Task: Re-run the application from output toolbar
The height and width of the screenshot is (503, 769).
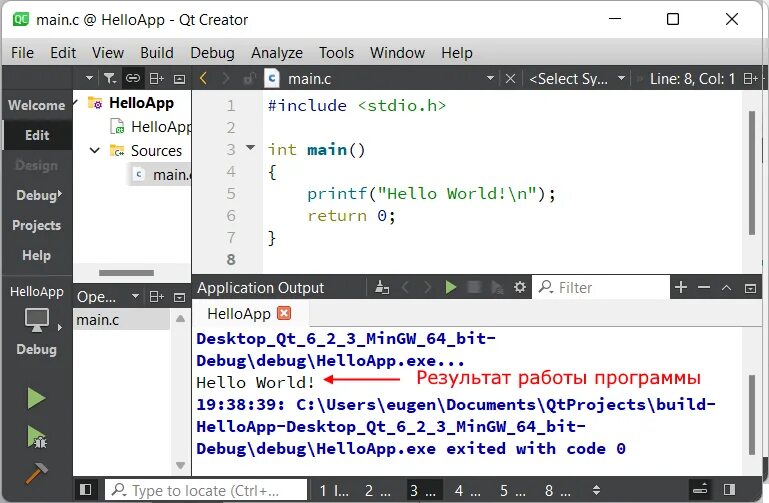Action: point(451,287)
